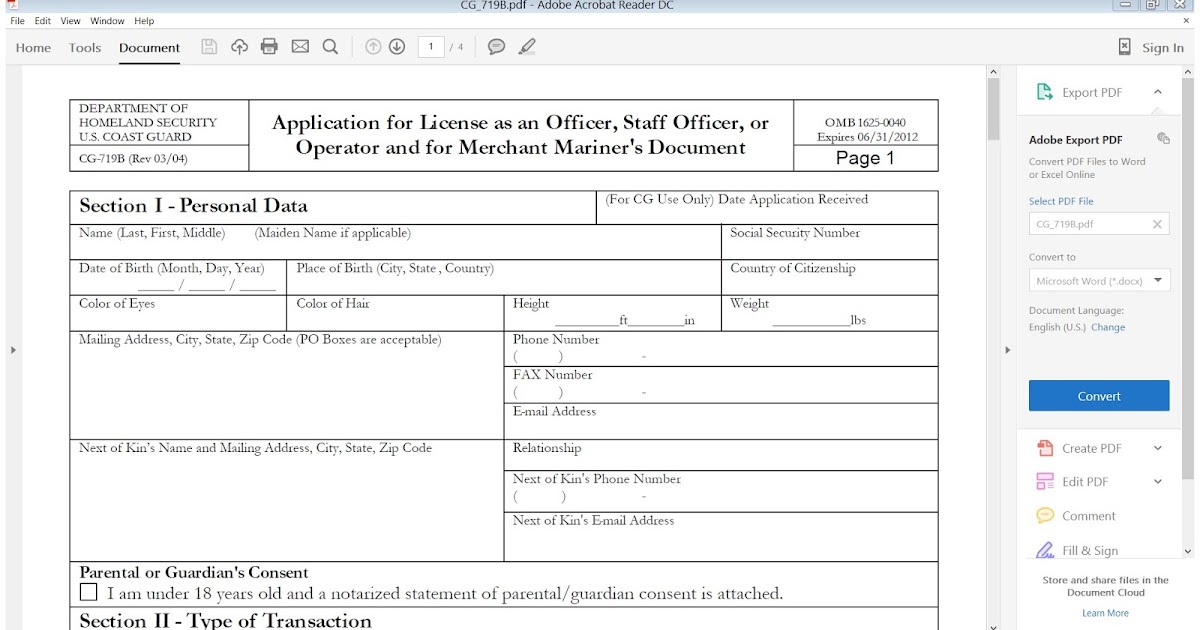
Task: Switch to the Document tab
Action: point(149,48)
